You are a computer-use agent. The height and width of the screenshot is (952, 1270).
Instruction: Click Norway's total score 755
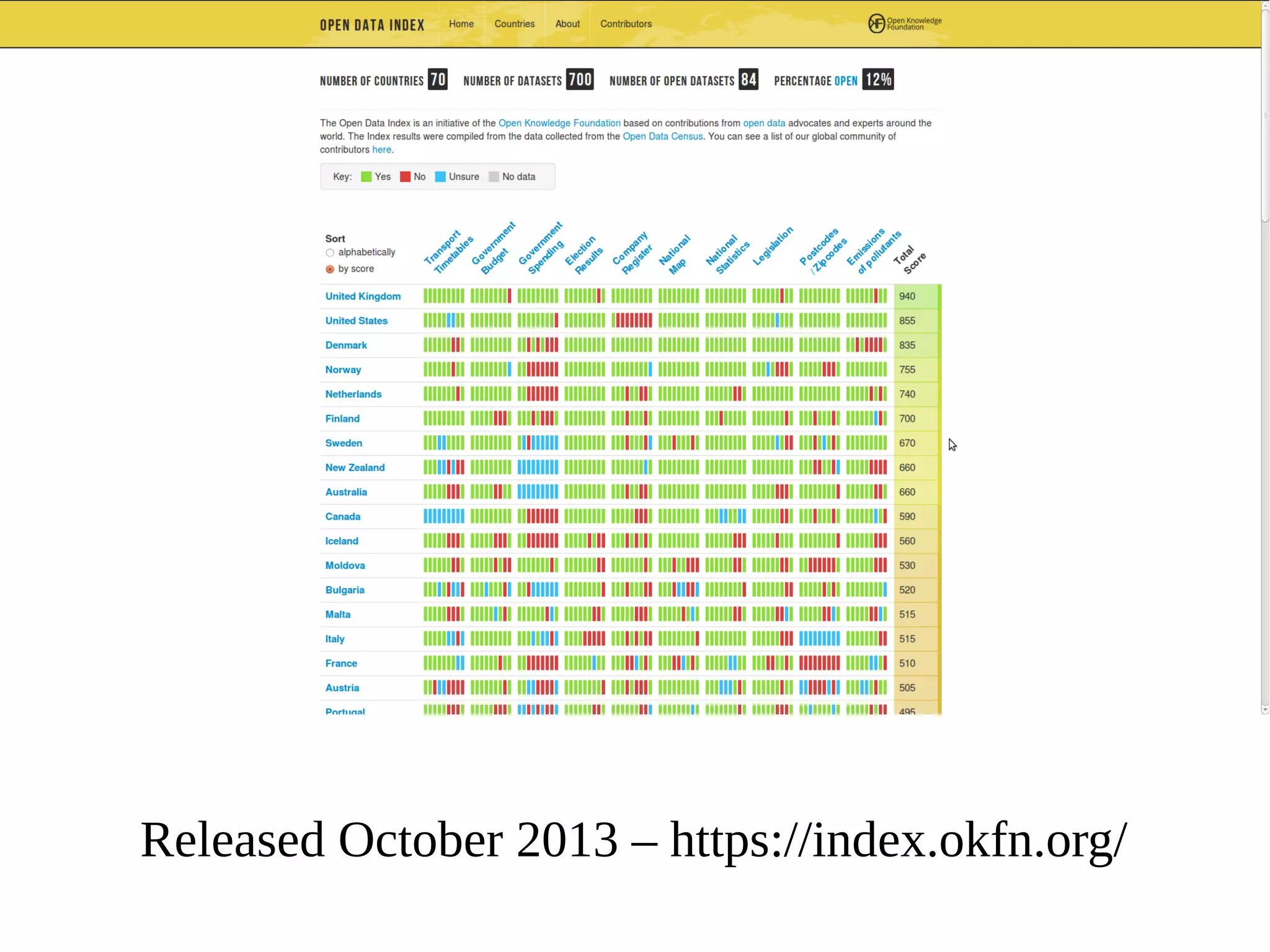coord(907,370)
